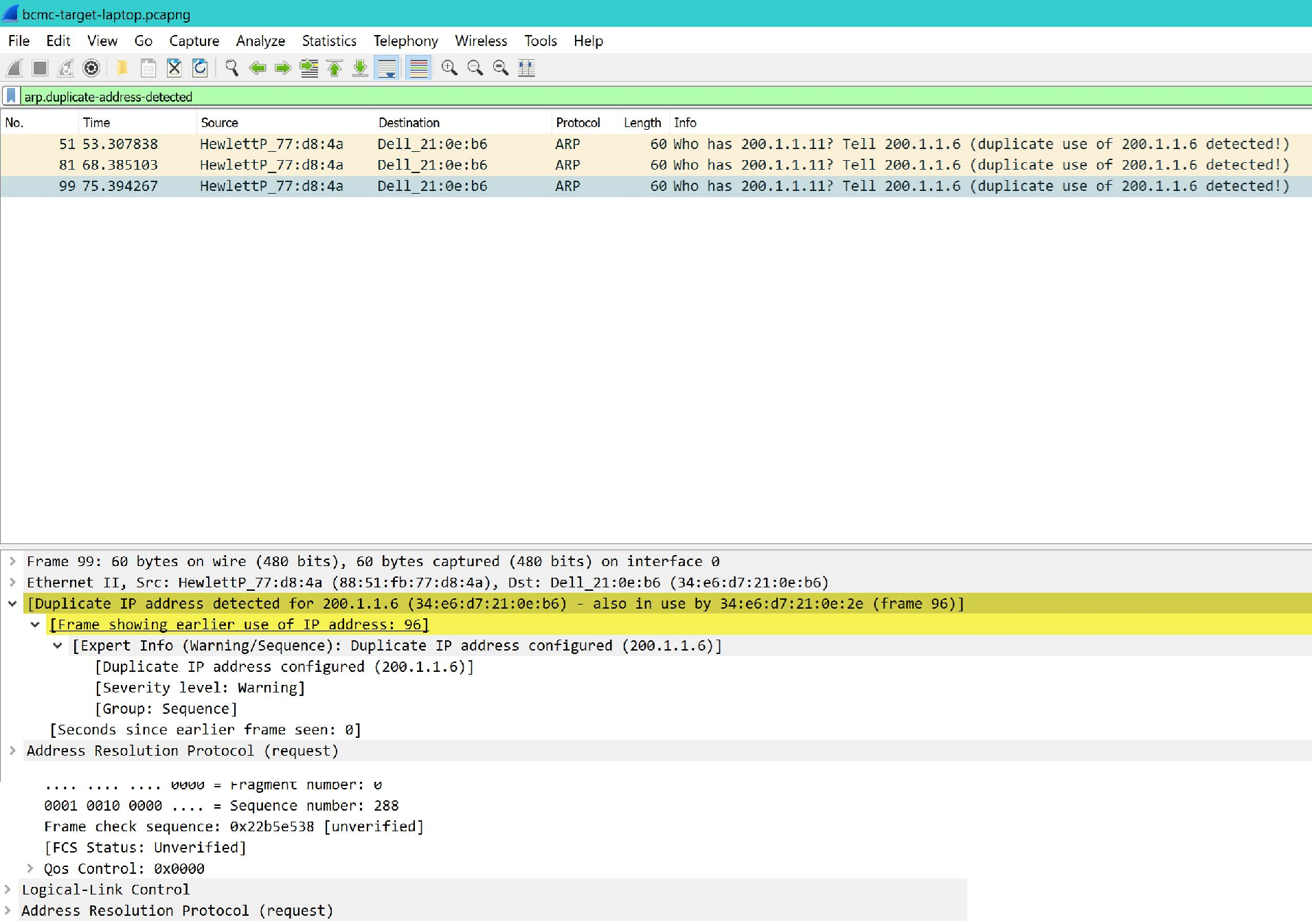Sort packets by the Time column header
Screen dimensions: 1312x924
pos(97,122)
